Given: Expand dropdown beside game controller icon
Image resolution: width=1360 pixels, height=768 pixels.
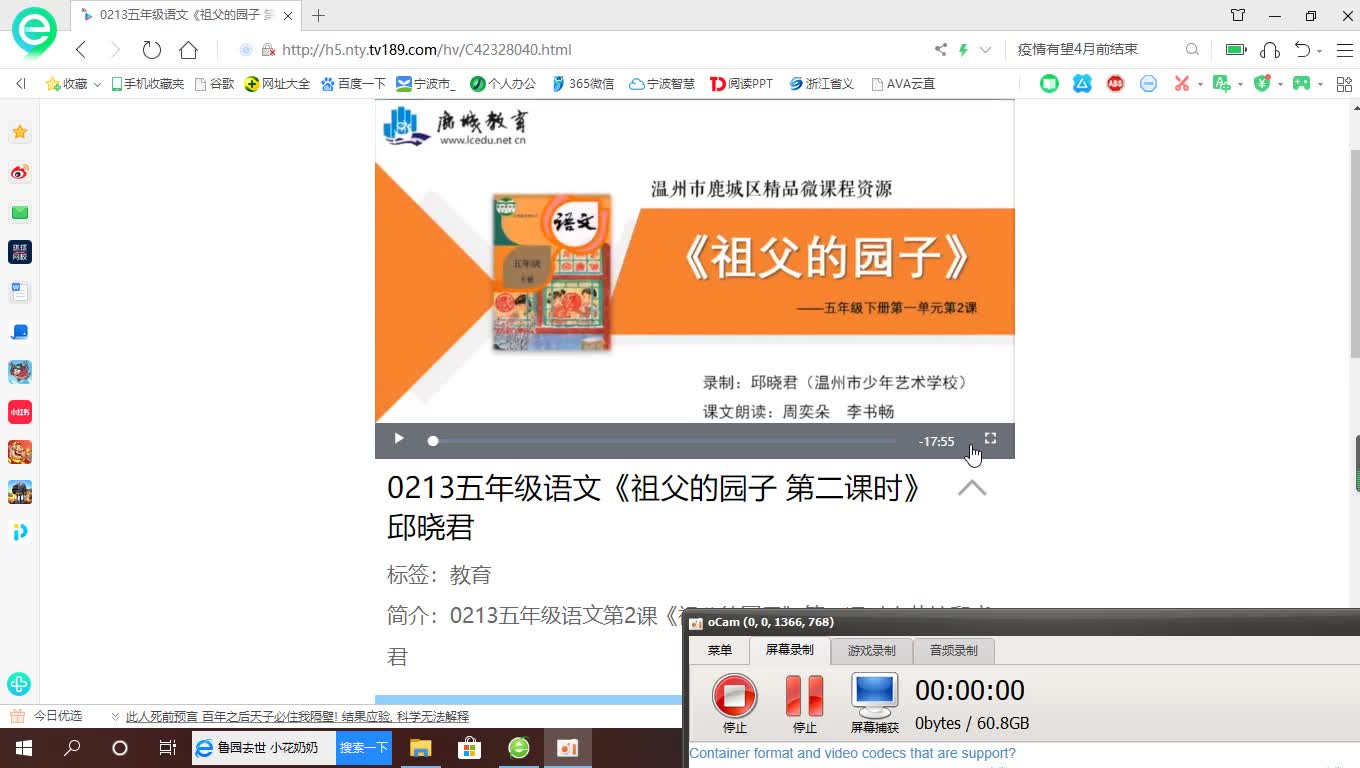Looking at the screenshot, I should pos(1320,85).
